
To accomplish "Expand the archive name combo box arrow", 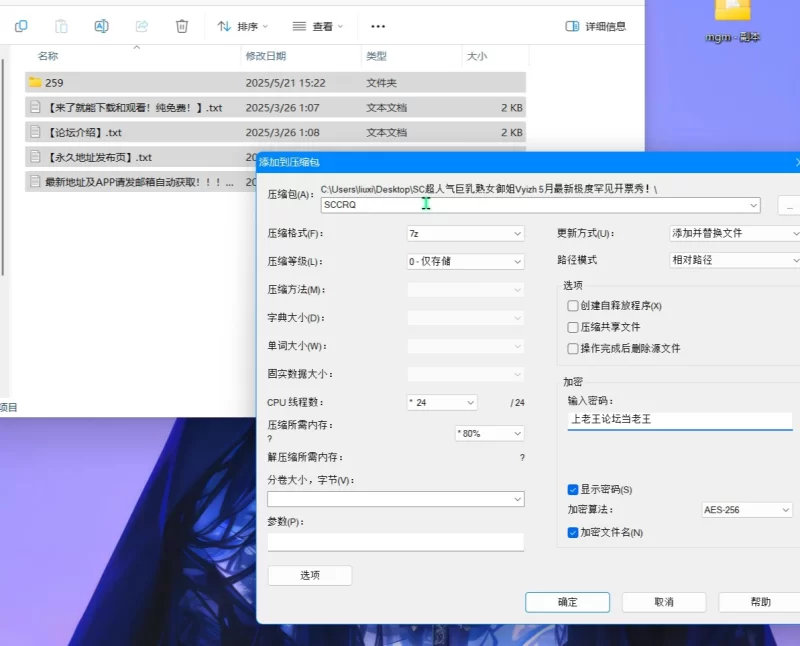I will (754, 205).
